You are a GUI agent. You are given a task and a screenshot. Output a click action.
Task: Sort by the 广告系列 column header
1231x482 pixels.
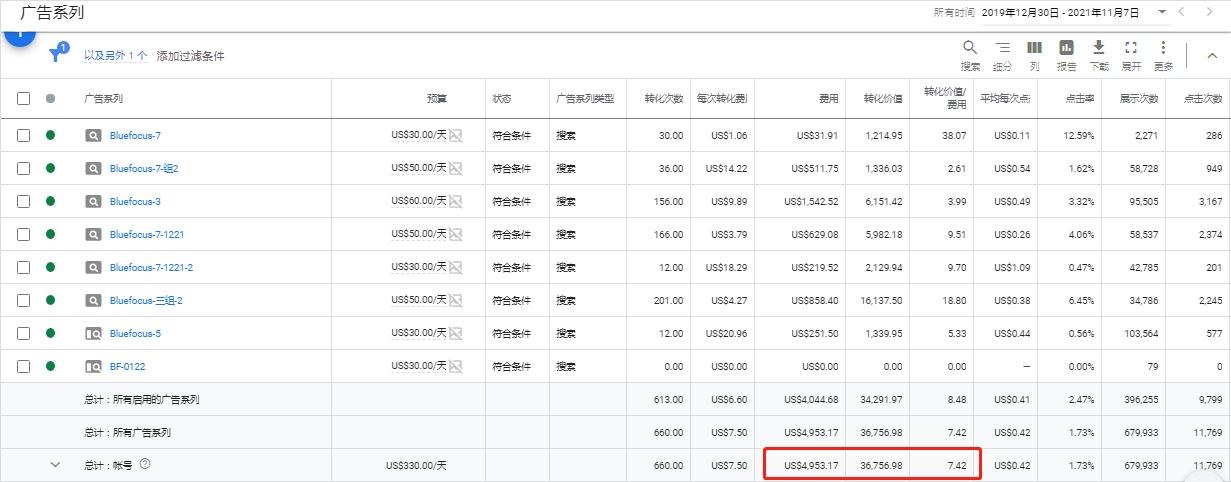click(x=103, y=99)
